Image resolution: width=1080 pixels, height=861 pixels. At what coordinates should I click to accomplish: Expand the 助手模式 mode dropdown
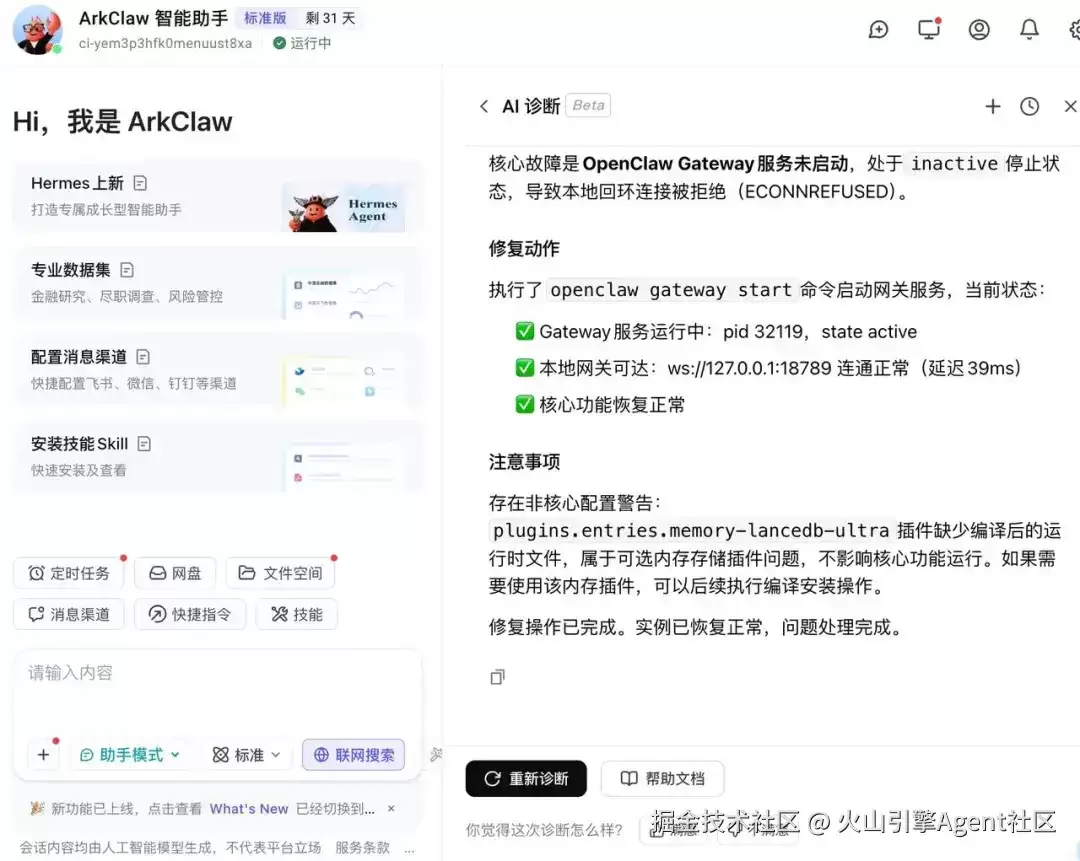tap(129, 755)
